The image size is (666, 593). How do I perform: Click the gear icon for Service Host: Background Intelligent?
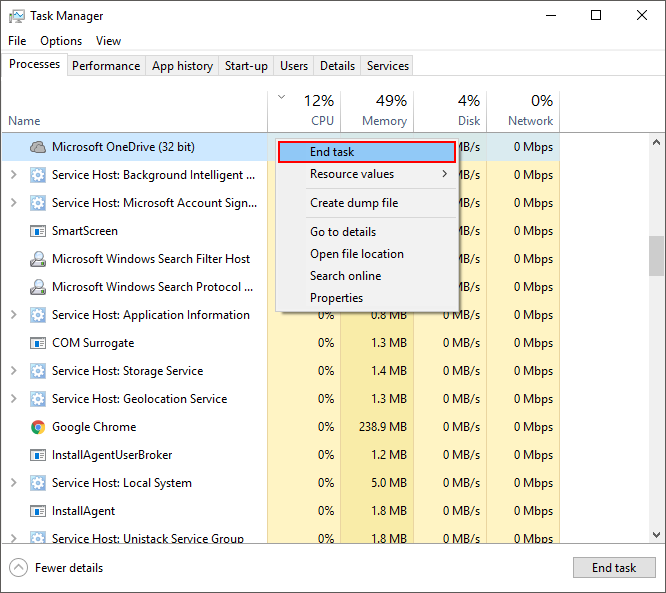pyautogui.click(x=38, y=175)
